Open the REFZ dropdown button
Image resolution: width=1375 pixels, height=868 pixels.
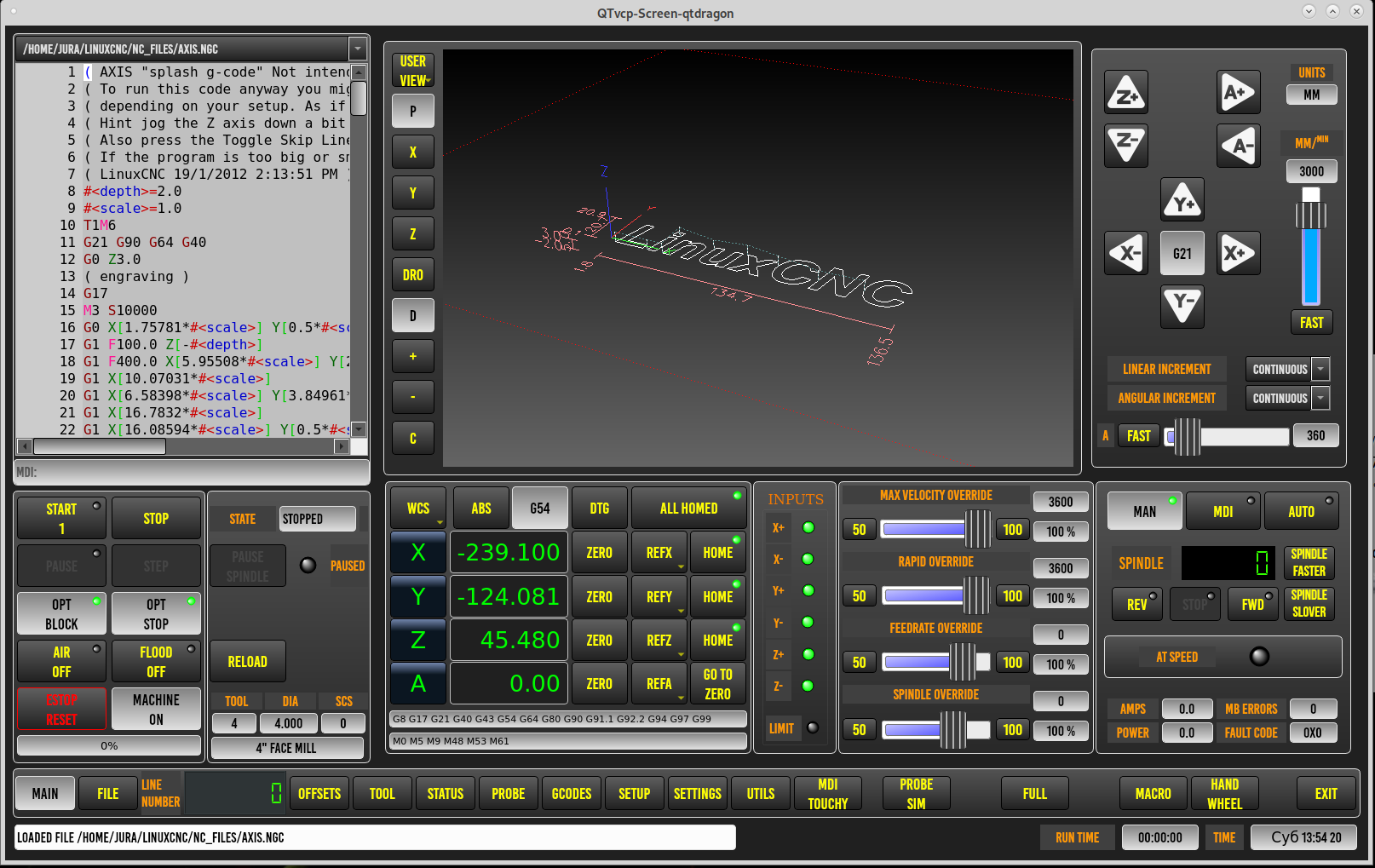(x=659, y=640)
